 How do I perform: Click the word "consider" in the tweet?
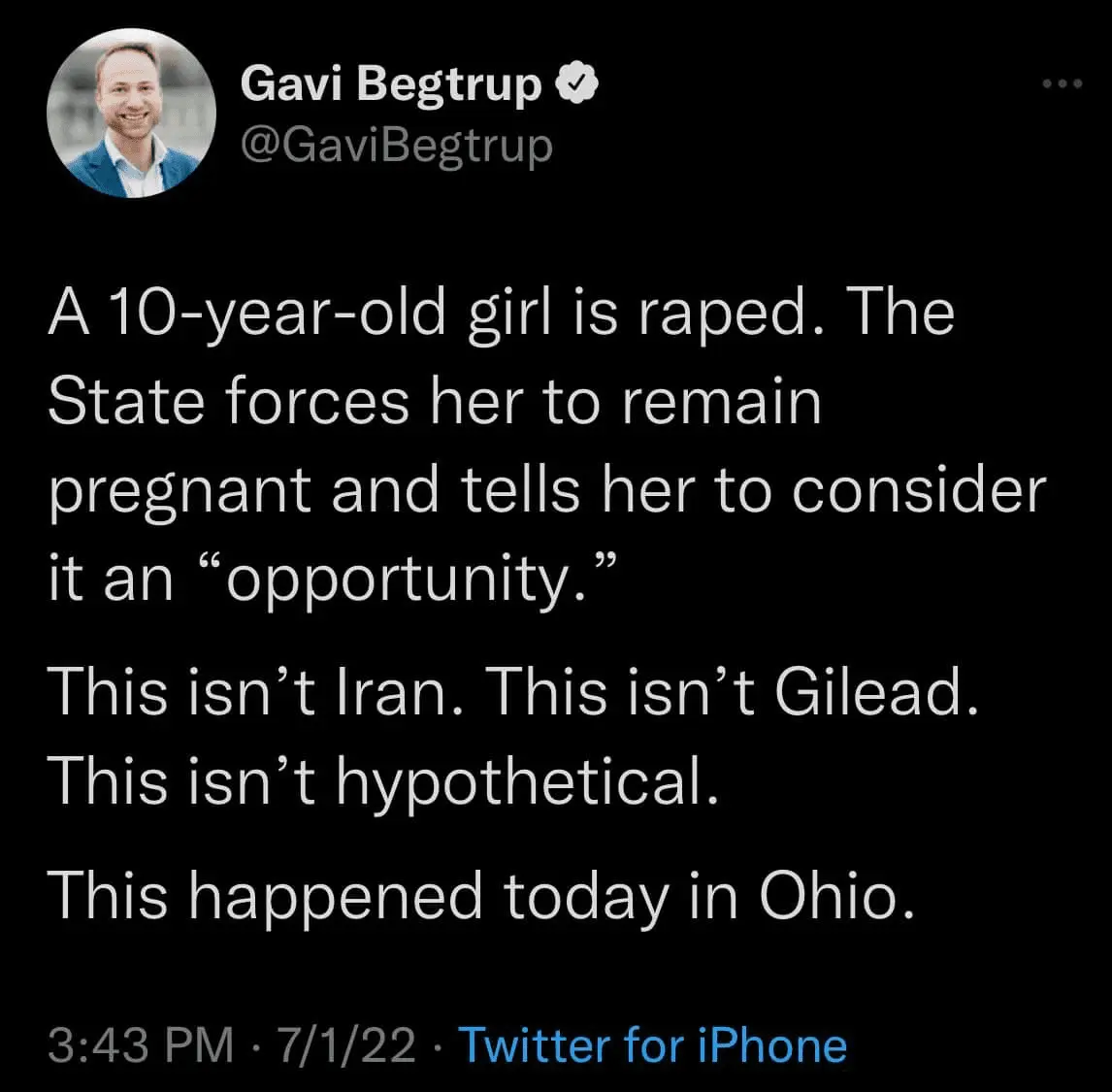pos(919,491)
